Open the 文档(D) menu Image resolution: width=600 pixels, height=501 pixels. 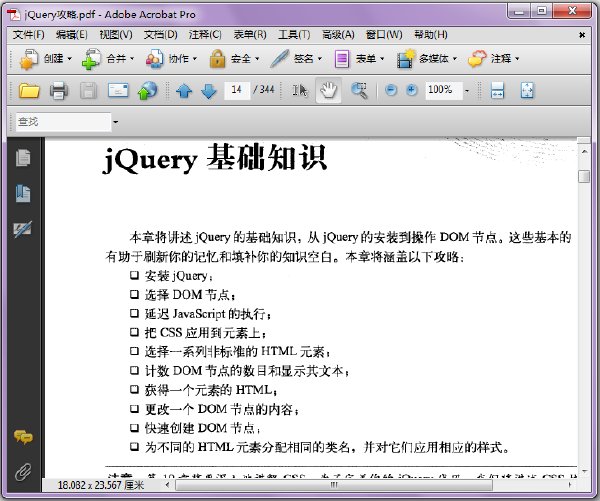[x=160, y=35]
